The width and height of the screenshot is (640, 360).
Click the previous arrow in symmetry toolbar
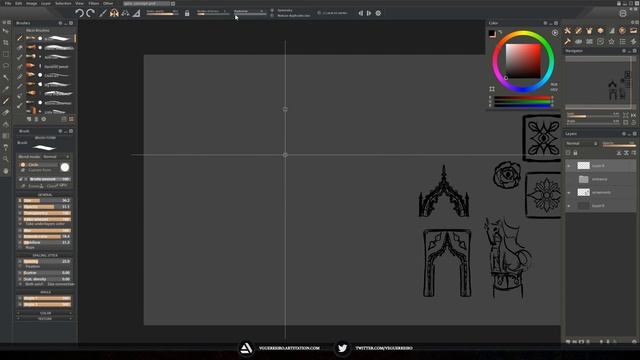click(360, 13)
